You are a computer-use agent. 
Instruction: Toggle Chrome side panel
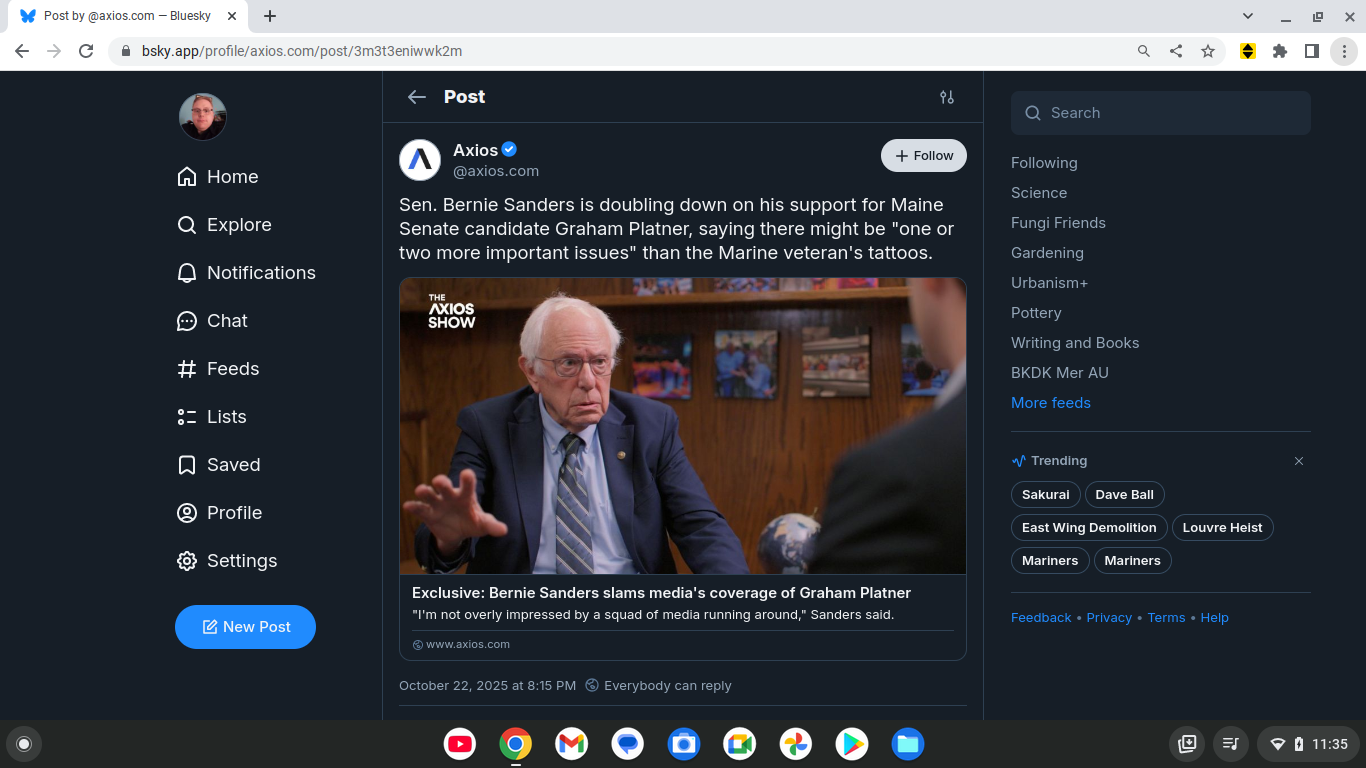tap(1312, 51)
